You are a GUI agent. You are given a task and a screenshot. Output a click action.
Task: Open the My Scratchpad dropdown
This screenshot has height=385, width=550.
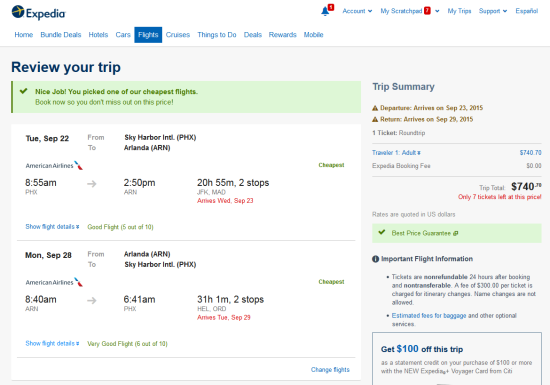[410, 11]
